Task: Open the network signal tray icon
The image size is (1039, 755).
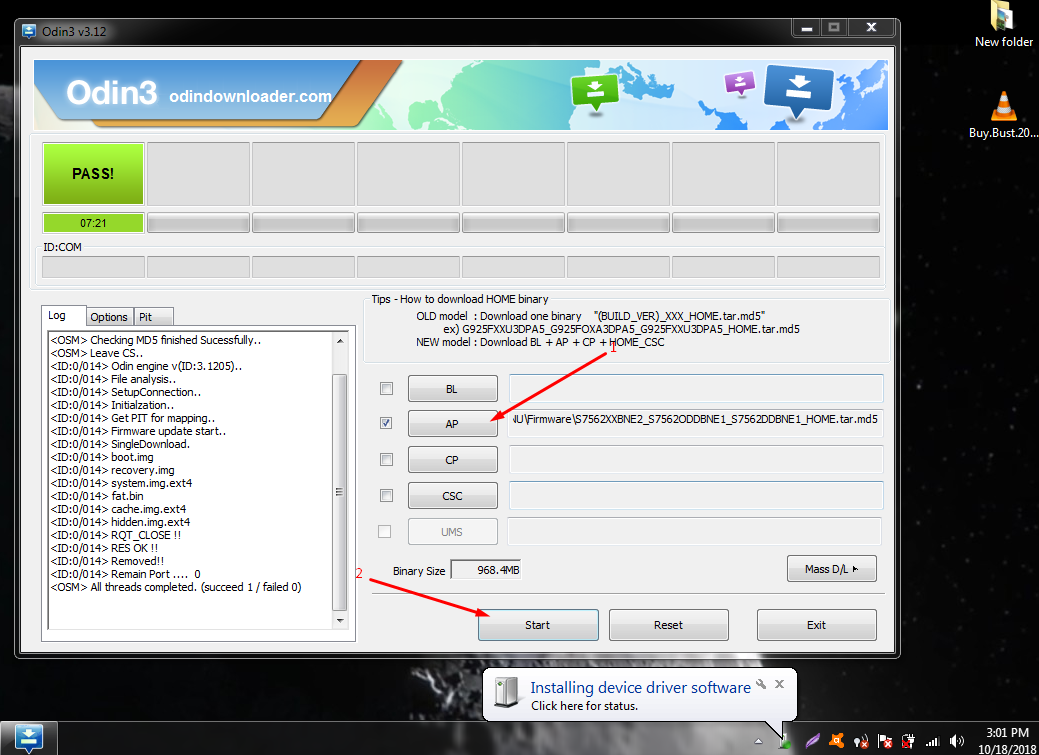Action: click(932, 741)
